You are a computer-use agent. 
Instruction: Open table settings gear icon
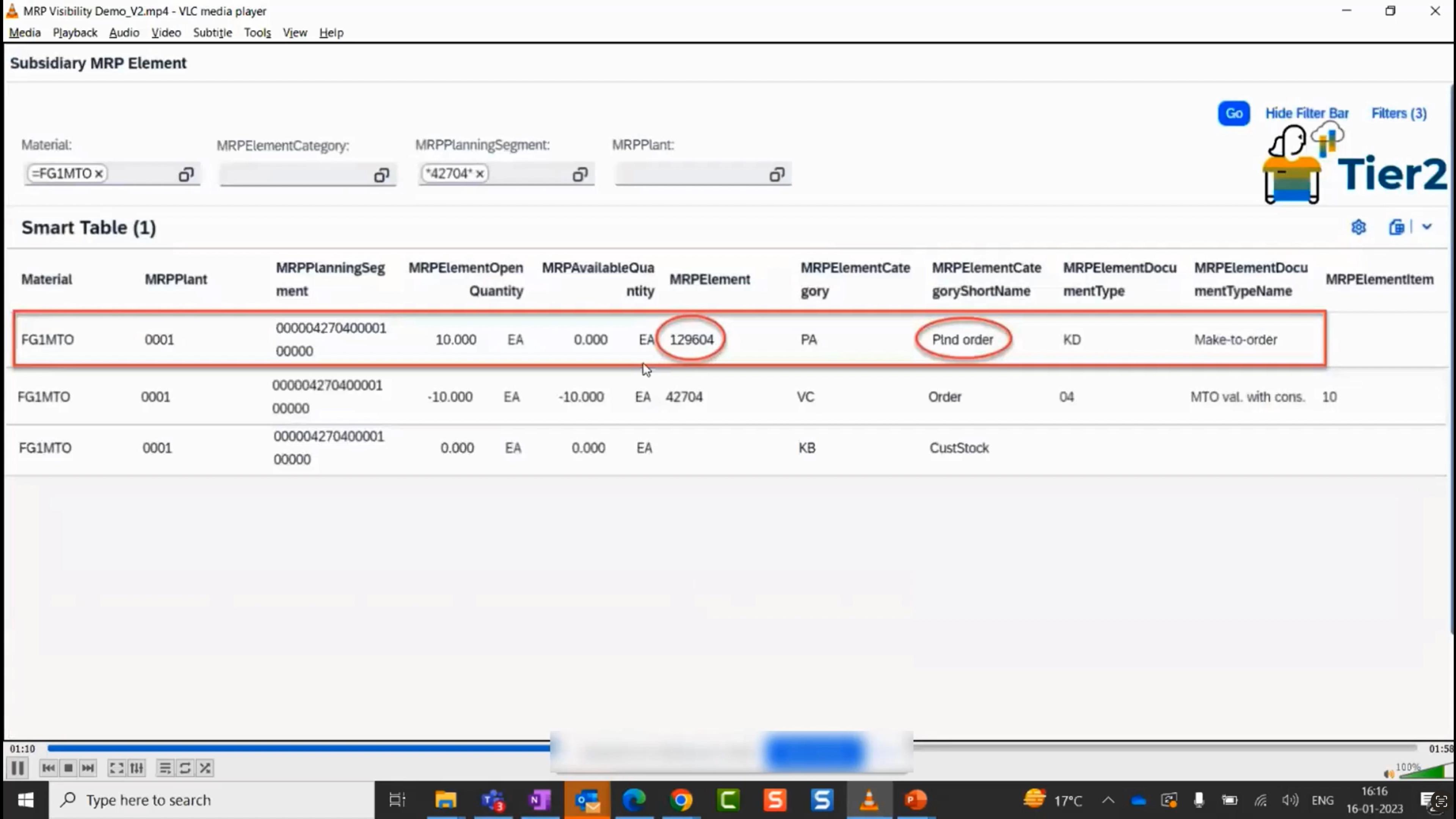tap(1358, 227)
